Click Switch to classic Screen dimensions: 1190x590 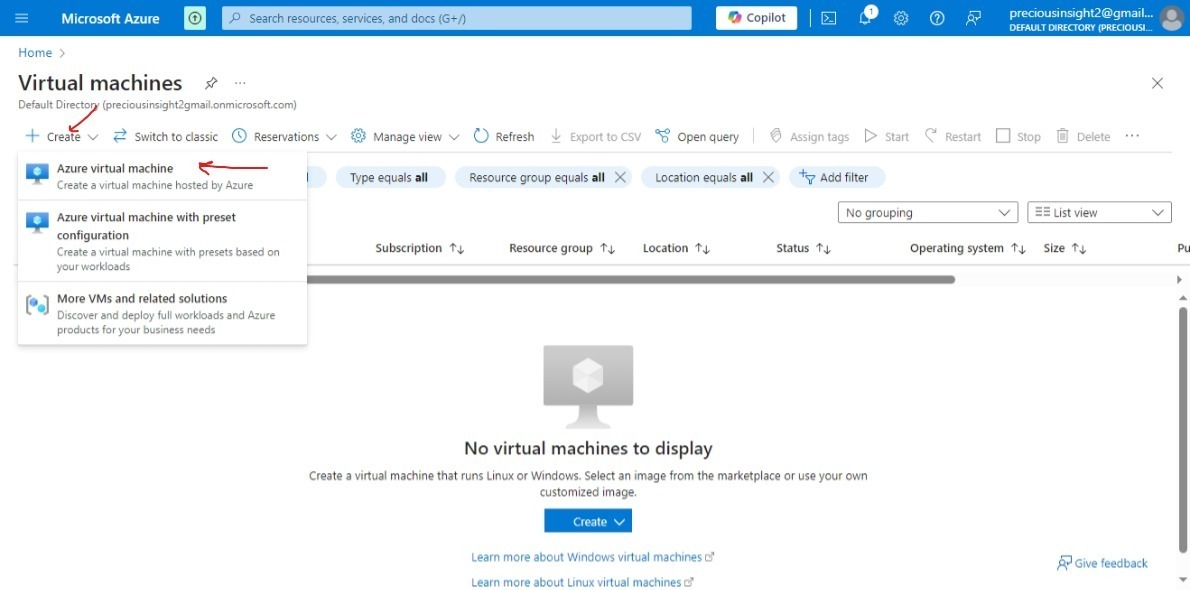point(165,137)
